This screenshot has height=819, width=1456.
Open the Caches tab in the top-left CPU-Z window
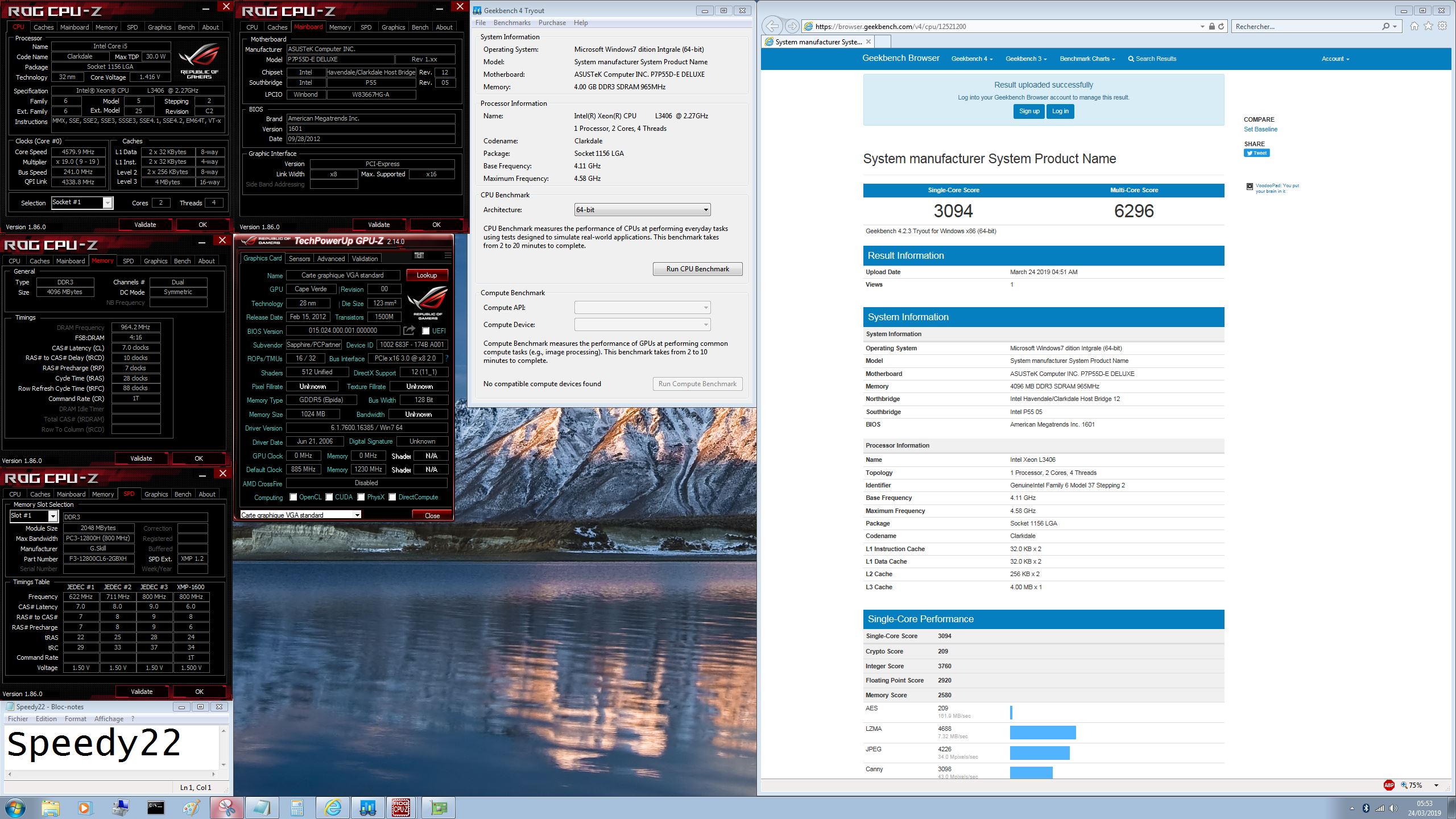(x=43, y=27)
